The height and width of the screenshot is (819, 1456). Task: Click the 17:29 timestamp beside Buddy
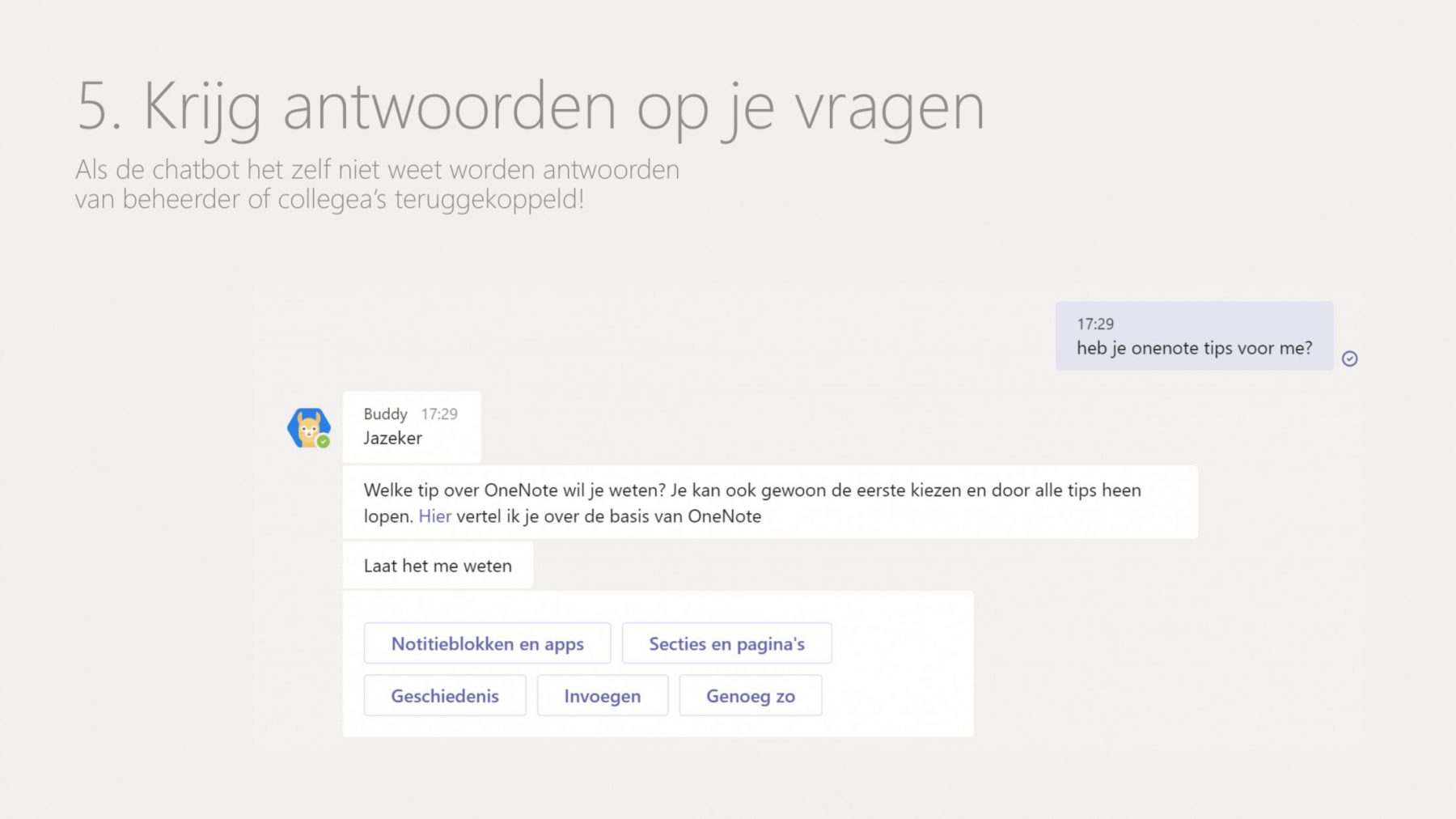coord(439,414)
